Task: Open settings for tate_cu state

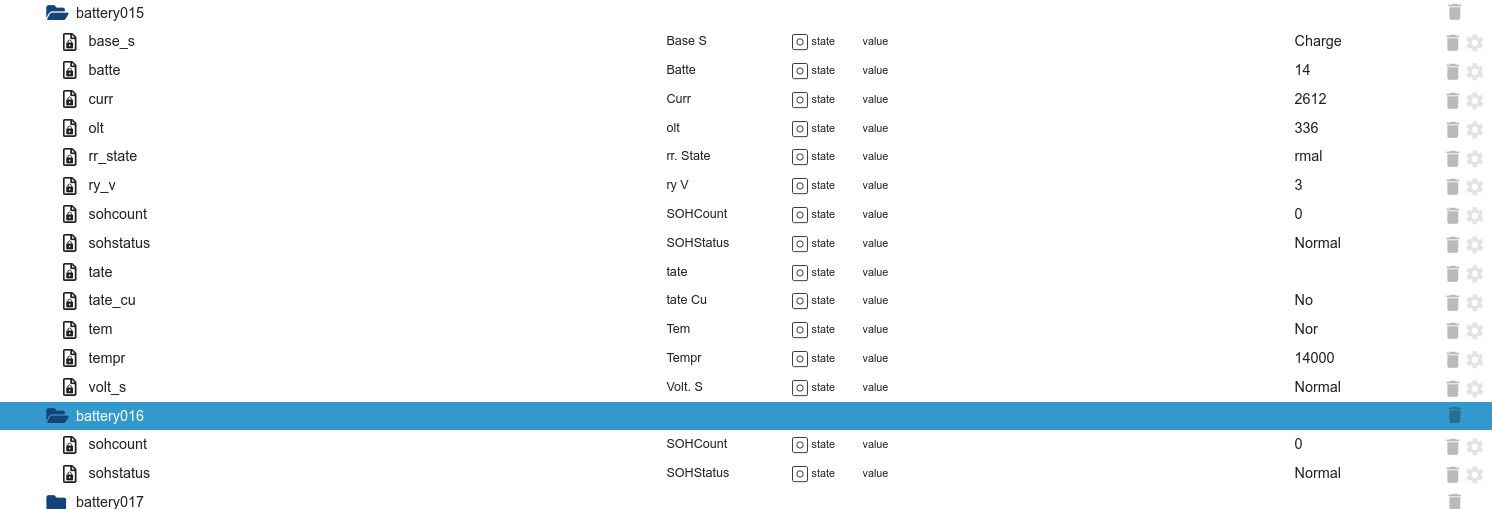Action: pos(1474,301)
